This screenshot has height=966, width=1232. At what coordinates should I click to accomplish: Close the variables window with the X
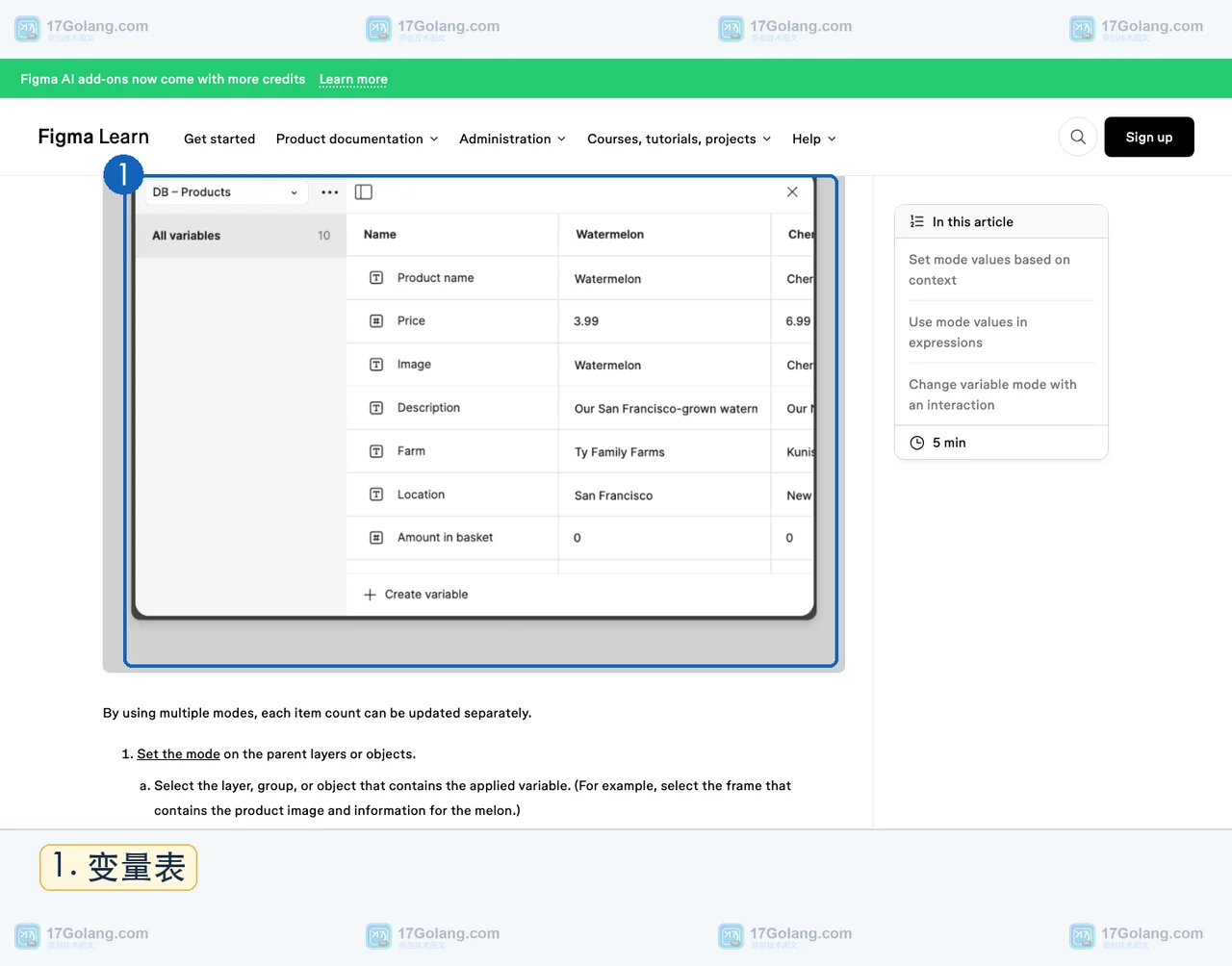click(792, 192)
